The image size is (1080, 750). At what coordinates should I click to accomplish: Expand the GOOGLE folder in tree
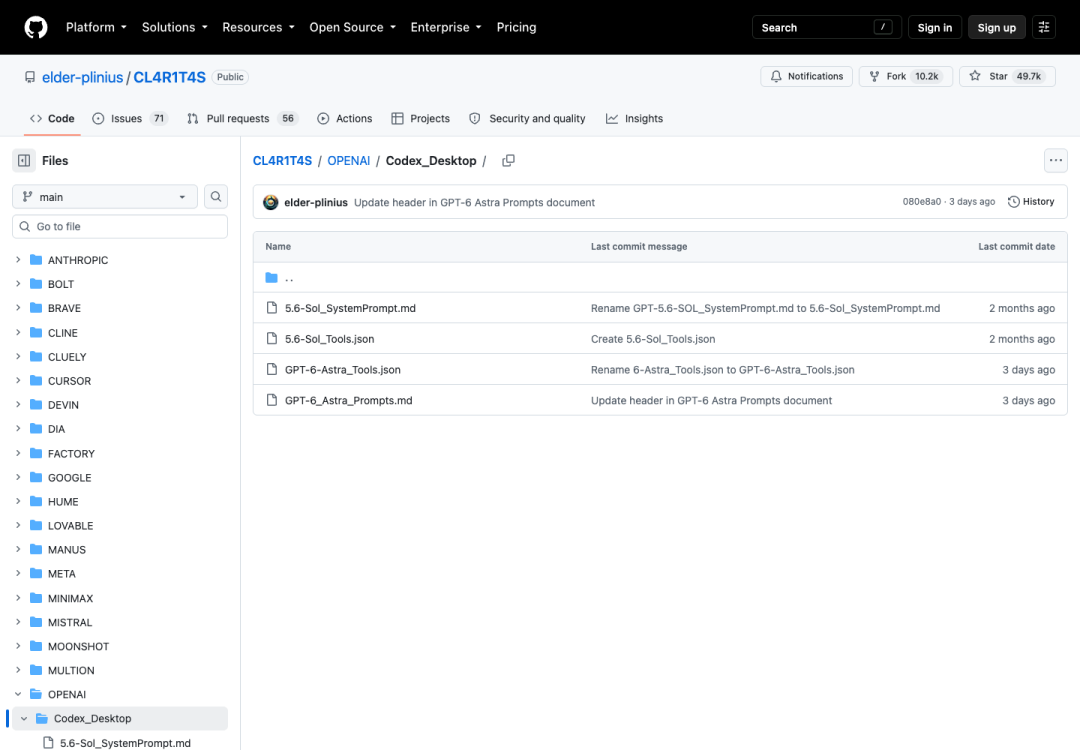[18, 477]
